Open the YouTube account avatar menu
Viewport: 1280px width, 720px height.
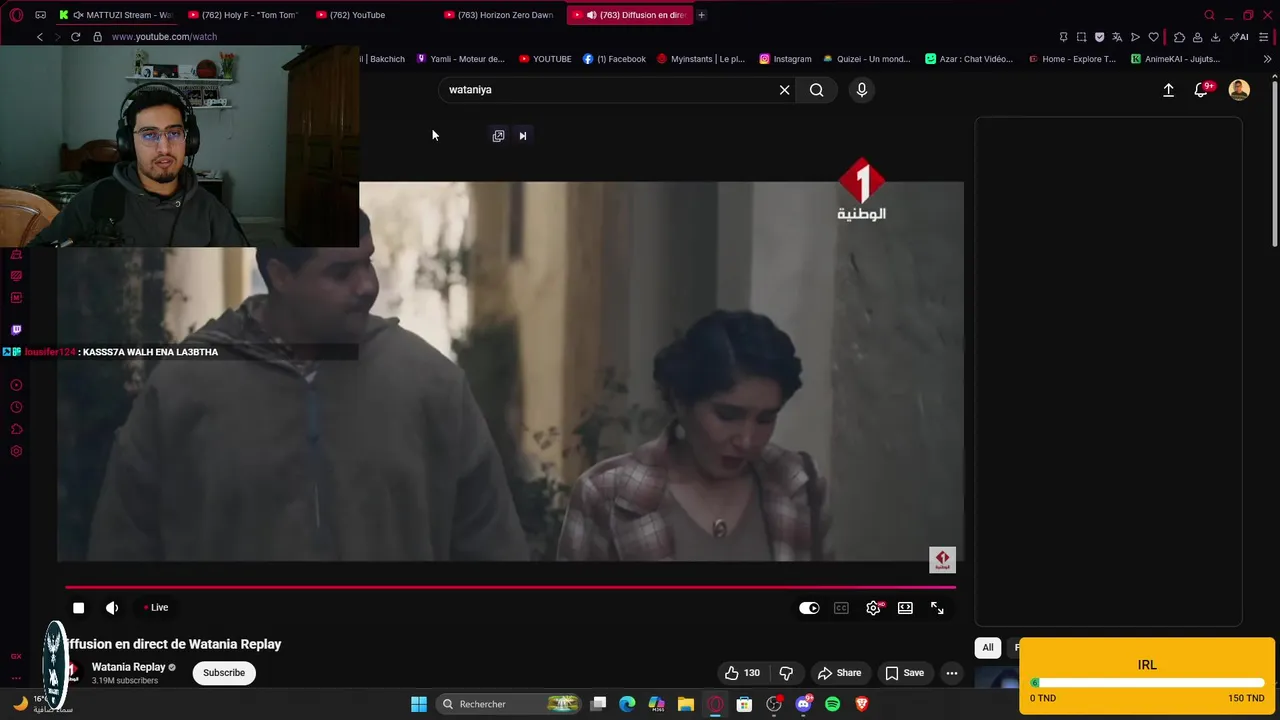1239,90
